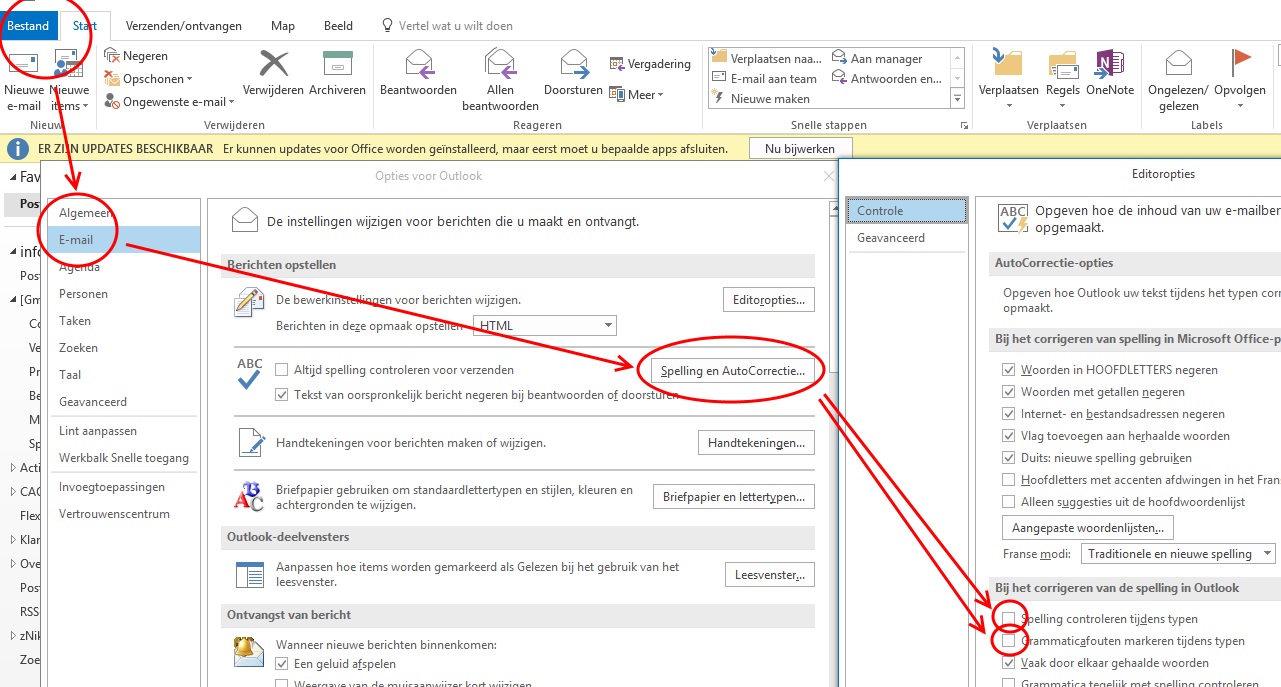Click the Handtekeningen... button
This screenshot has width=1281, height=687.
click(756, 442)
